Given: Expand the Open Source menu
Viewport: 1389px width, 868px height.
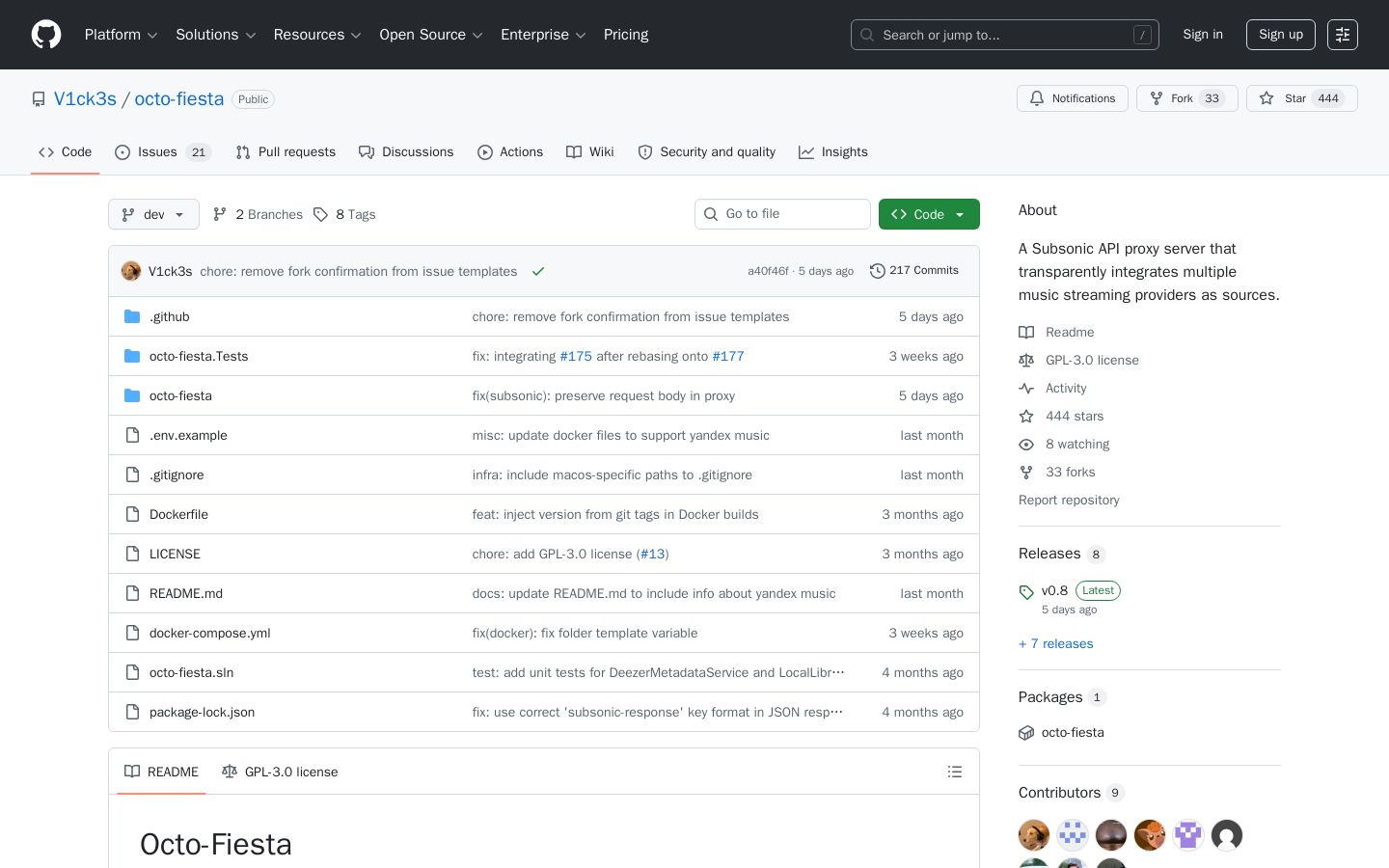Looking at the screenshot, I should (431, 35).
